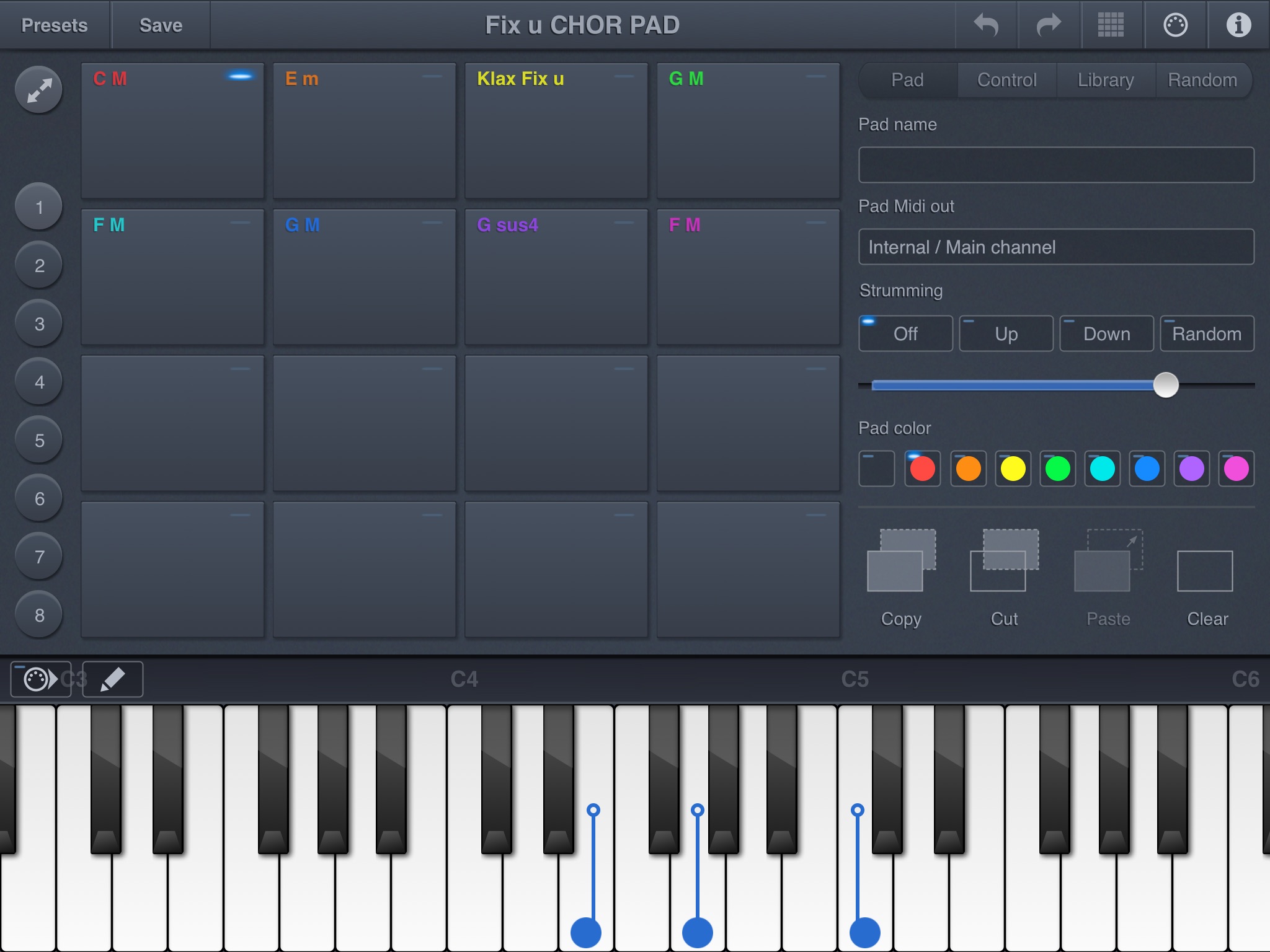Click the redo arrow icon
The image size is (1270, 952).
pos(1049,25)
